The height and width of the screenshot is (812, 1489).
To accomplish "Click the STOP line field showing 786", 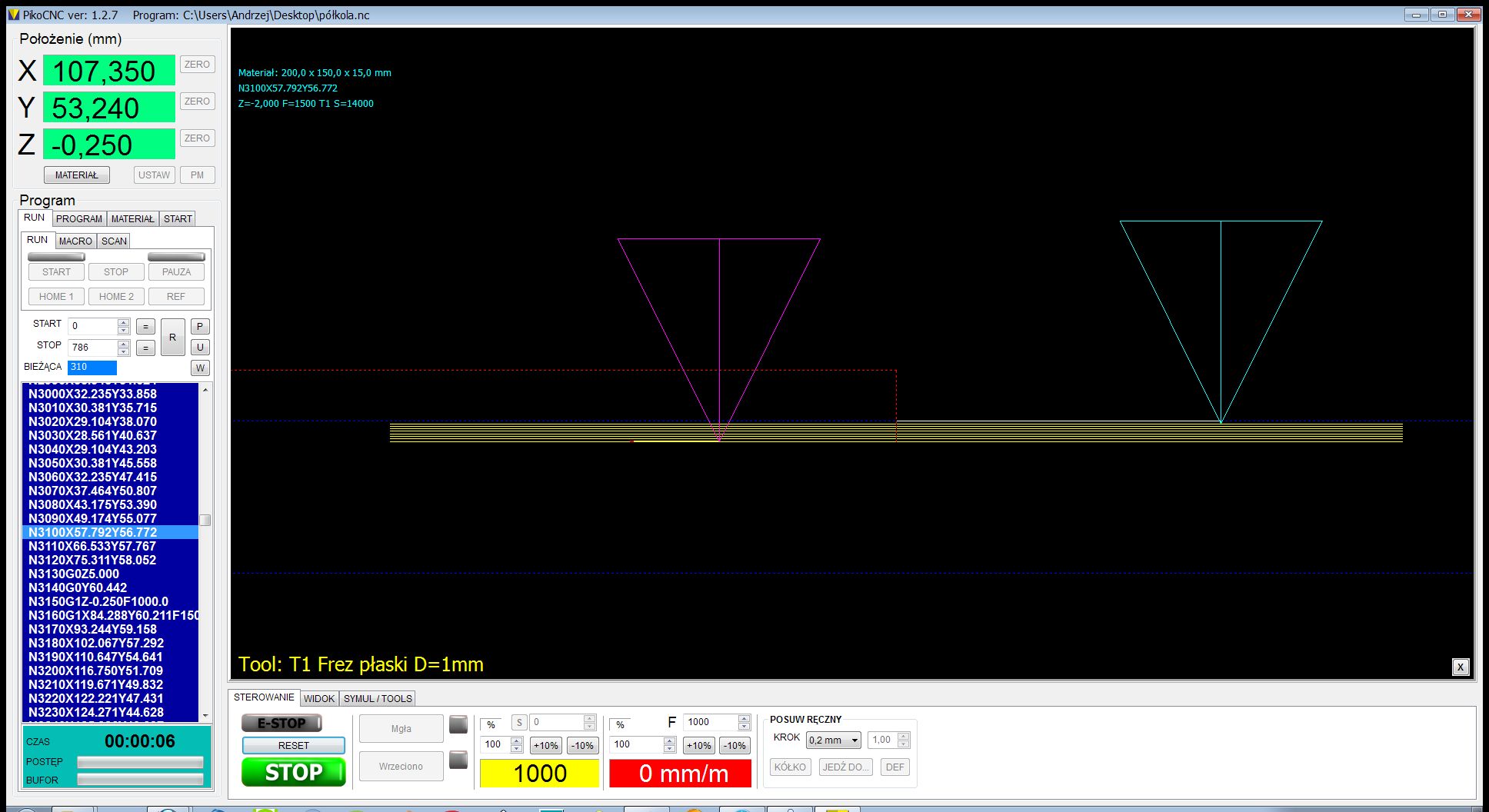I will point(92,348).
